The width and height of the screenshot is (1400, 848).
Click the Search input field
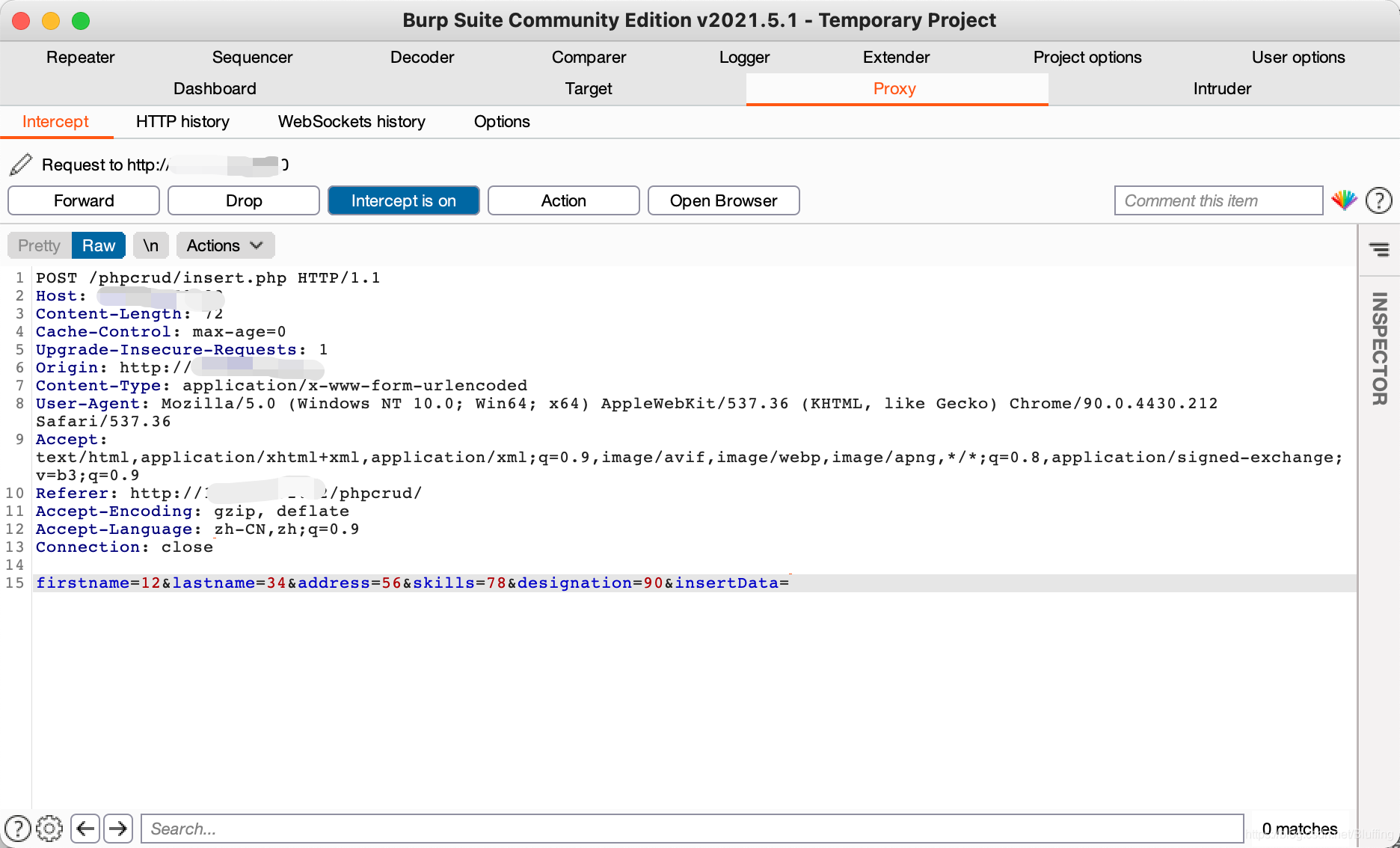[x=693, y=829]
